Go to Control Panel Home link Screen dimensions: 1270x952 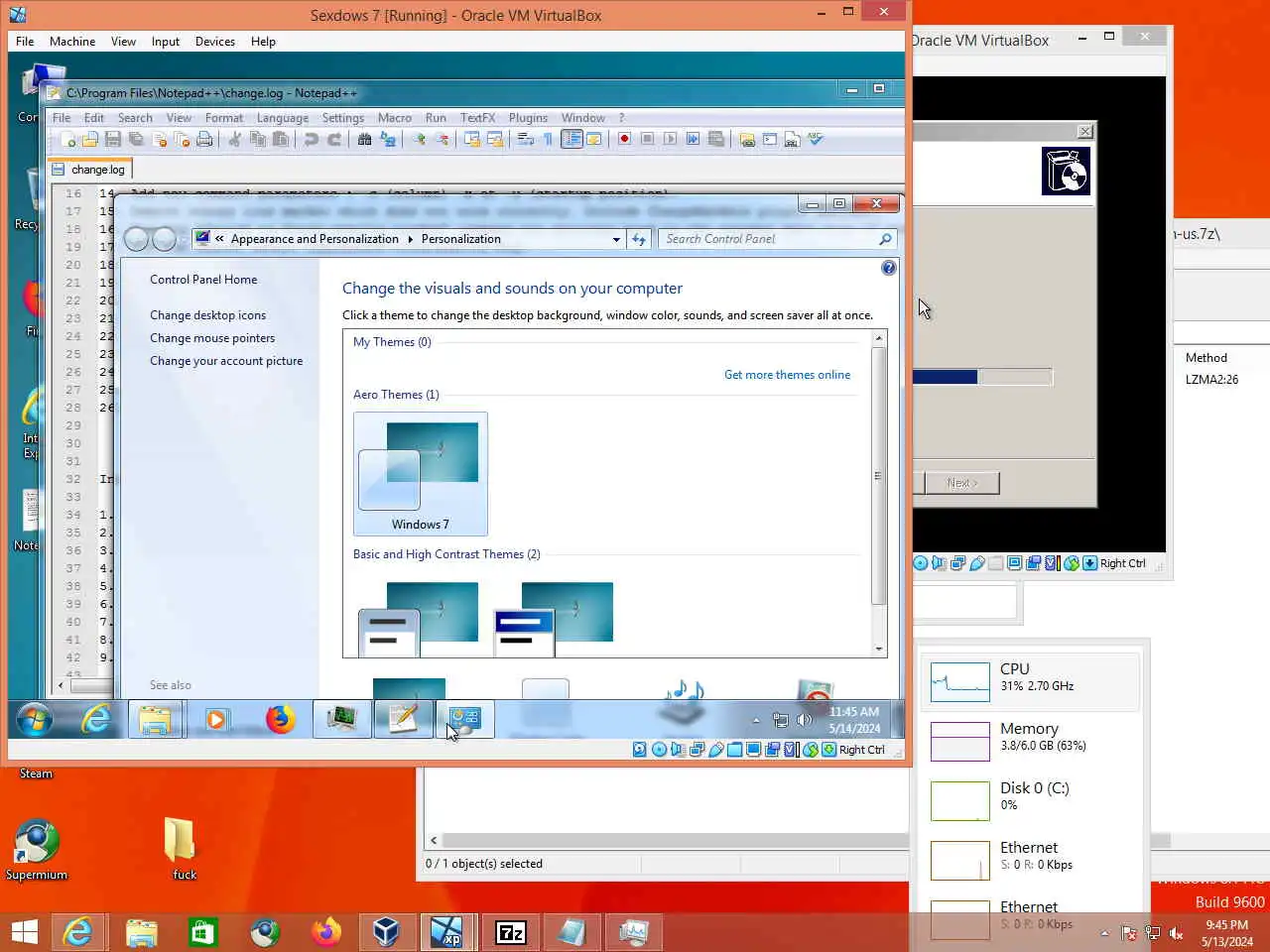203,280
